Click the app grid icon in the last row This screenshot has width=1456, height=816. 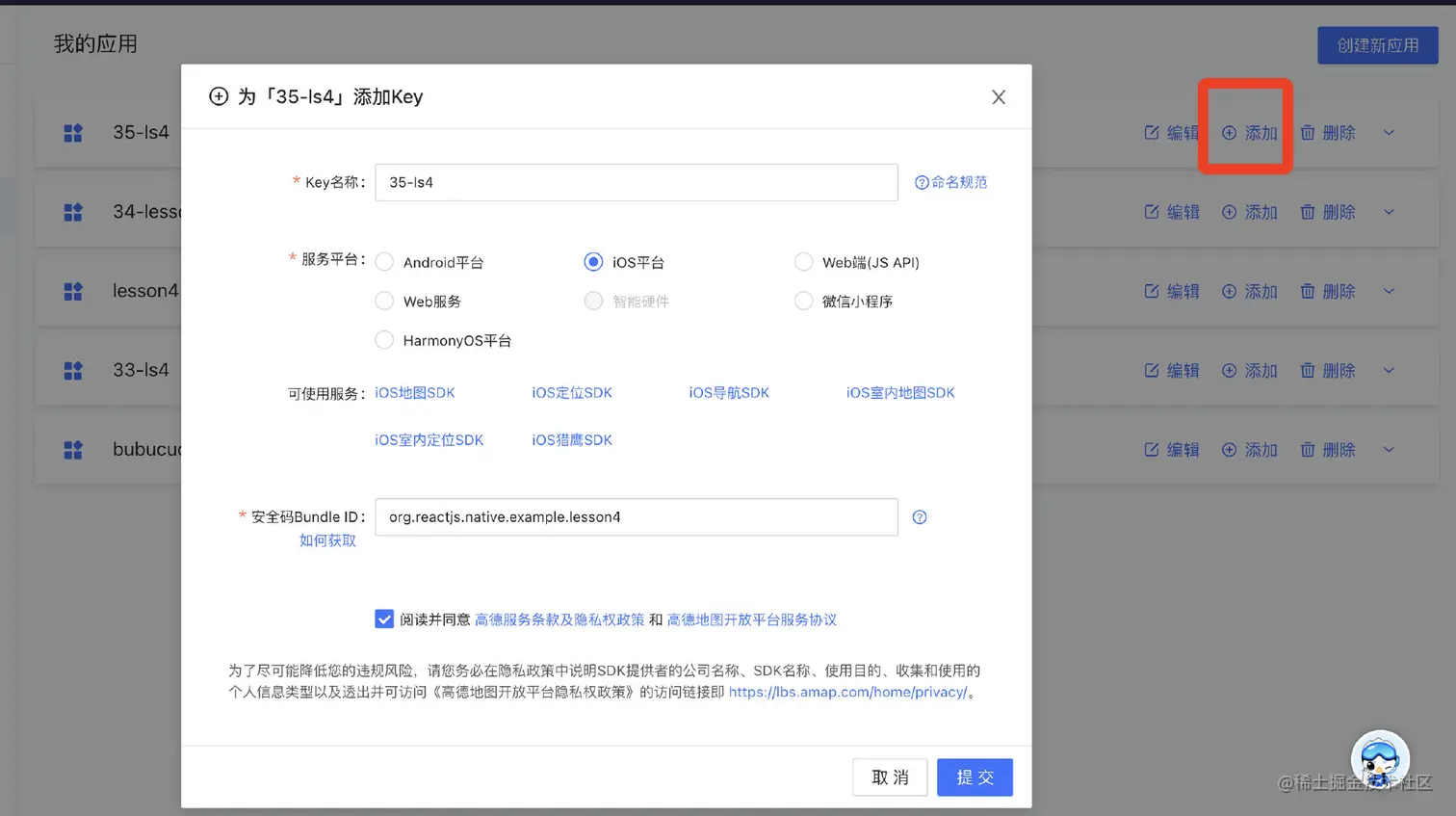point(73,450)
